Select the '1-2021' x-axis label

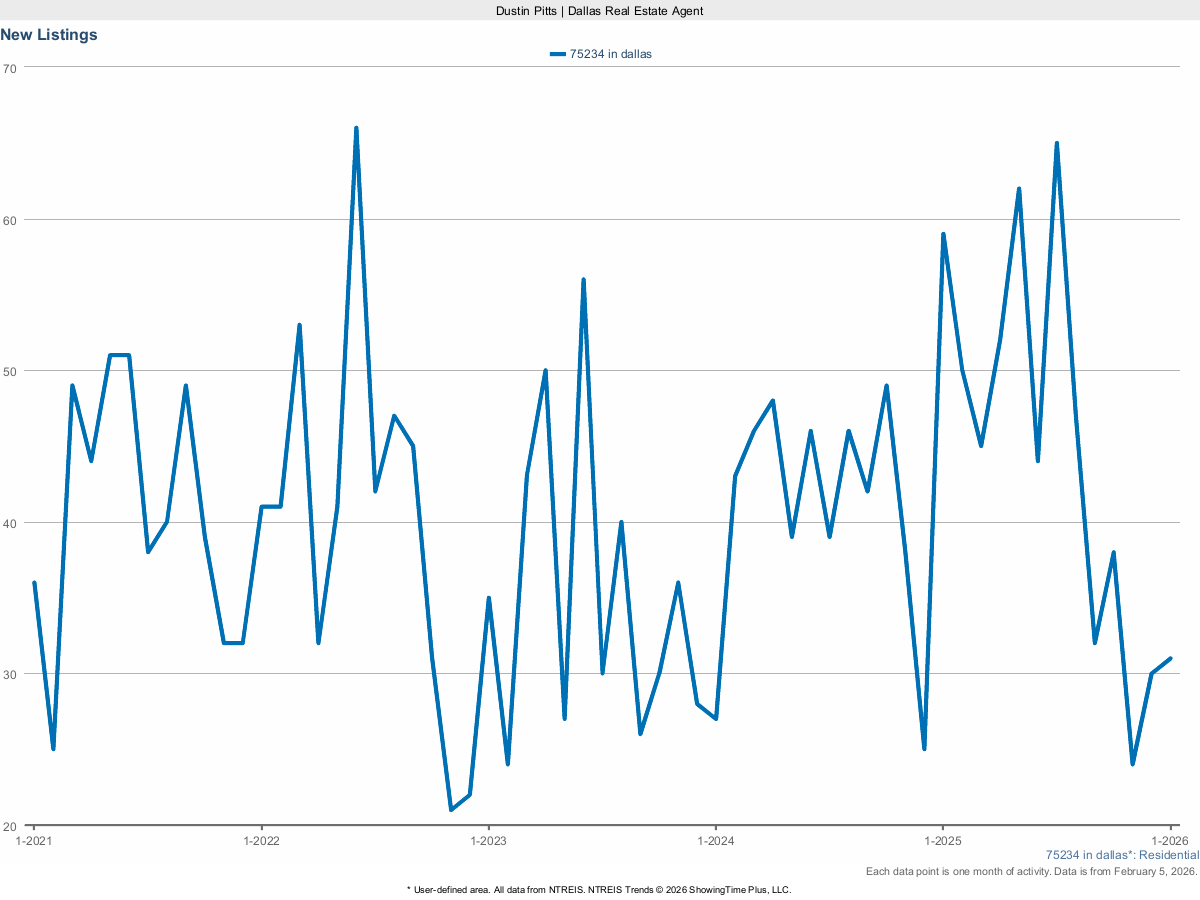36,842
